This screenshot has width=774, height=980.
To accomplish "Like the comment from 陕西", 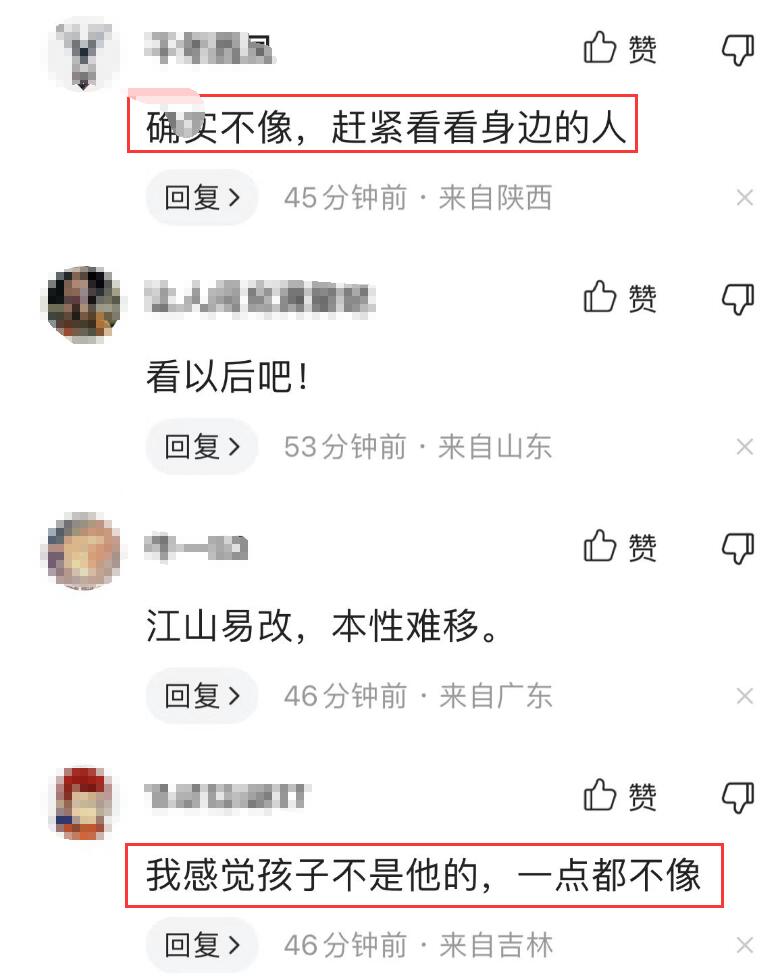I will pos(620,49).
